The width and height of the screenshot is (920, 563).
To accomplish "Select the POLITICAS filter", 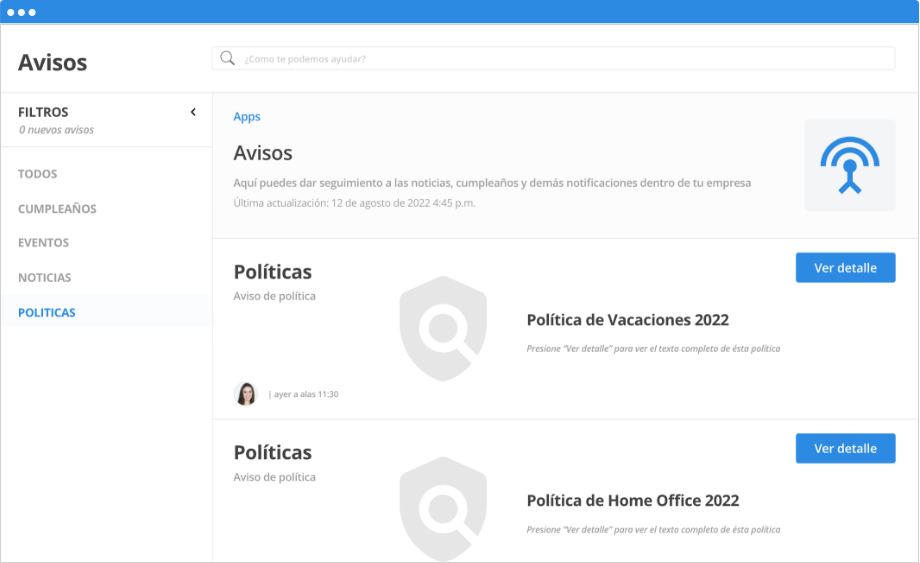I will point(47,313).
